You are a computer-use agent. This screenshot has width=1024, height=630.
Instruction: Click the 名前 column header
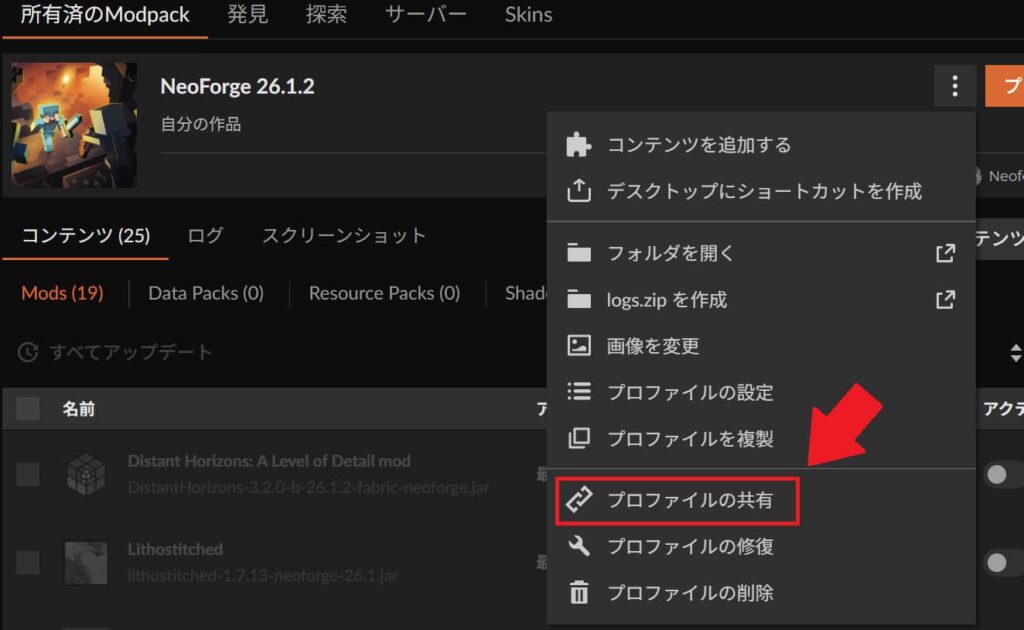(x=78, y=409)
